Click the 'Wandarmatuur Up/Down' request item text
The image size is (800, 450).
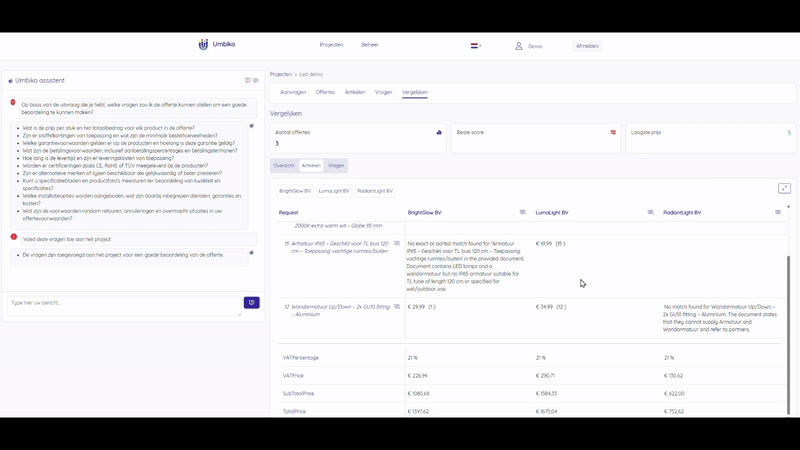point(339,311)
